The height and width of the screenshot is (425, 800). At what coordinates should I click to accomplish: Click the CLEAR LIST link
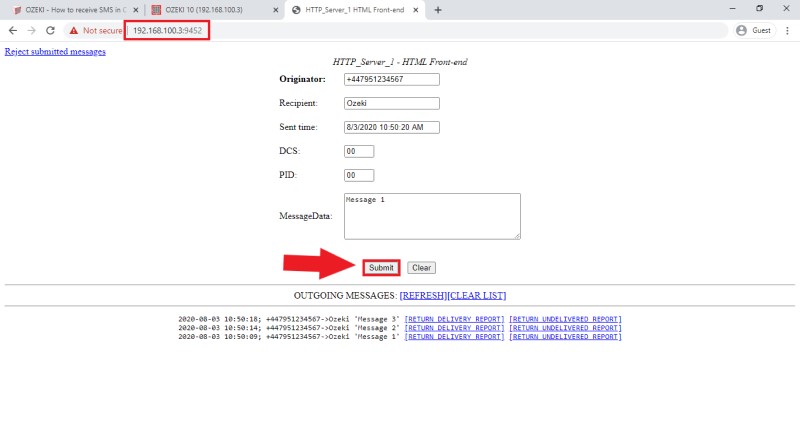point(477,296)
